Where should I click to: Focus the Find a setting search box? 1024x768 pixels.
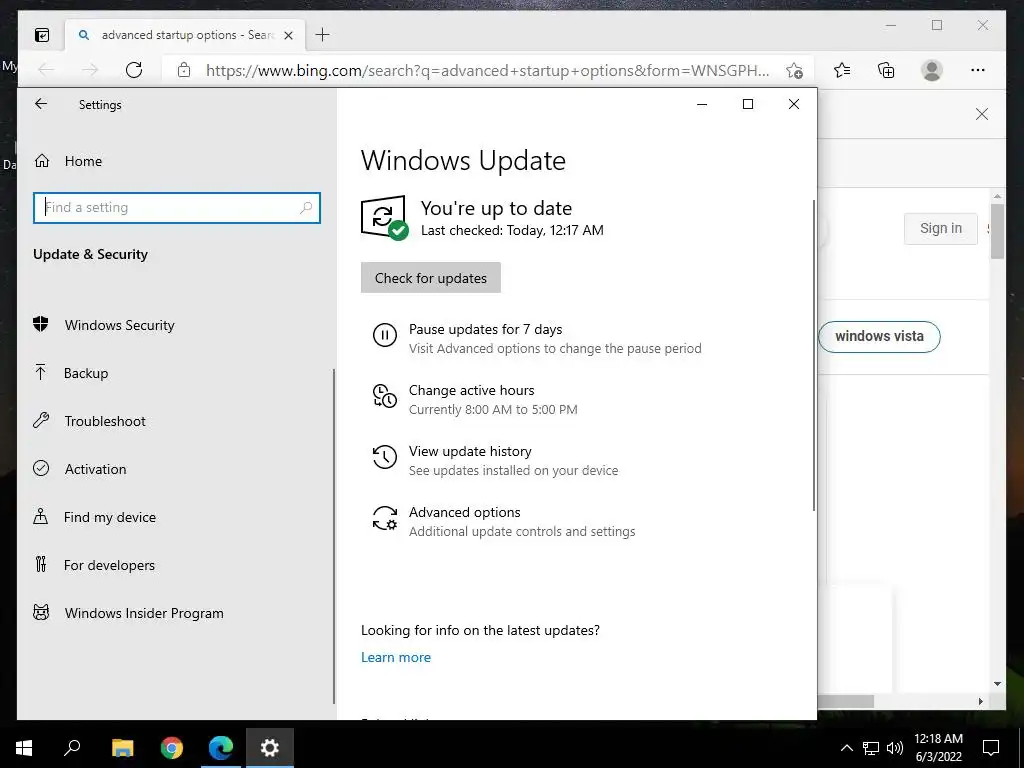tap(176, 208)
